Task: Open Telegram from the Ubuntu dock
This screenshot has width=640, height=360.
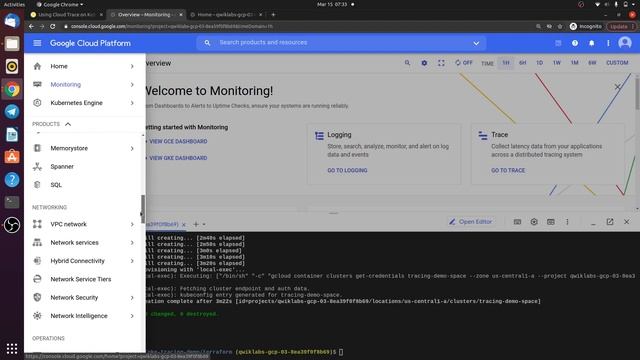Action: point(12,111)
